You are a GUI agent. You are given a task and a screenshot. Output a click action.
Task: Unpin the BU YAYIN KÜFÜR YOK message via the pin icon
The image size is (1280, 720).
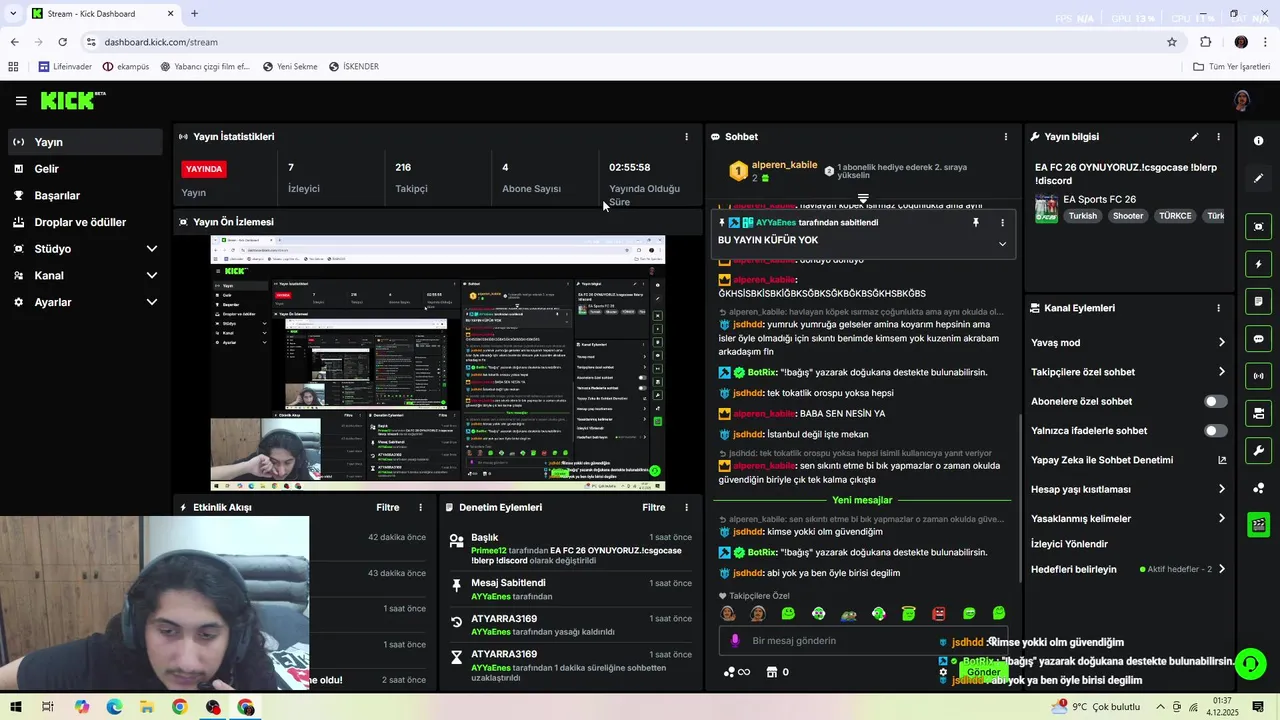coord(976,223)
